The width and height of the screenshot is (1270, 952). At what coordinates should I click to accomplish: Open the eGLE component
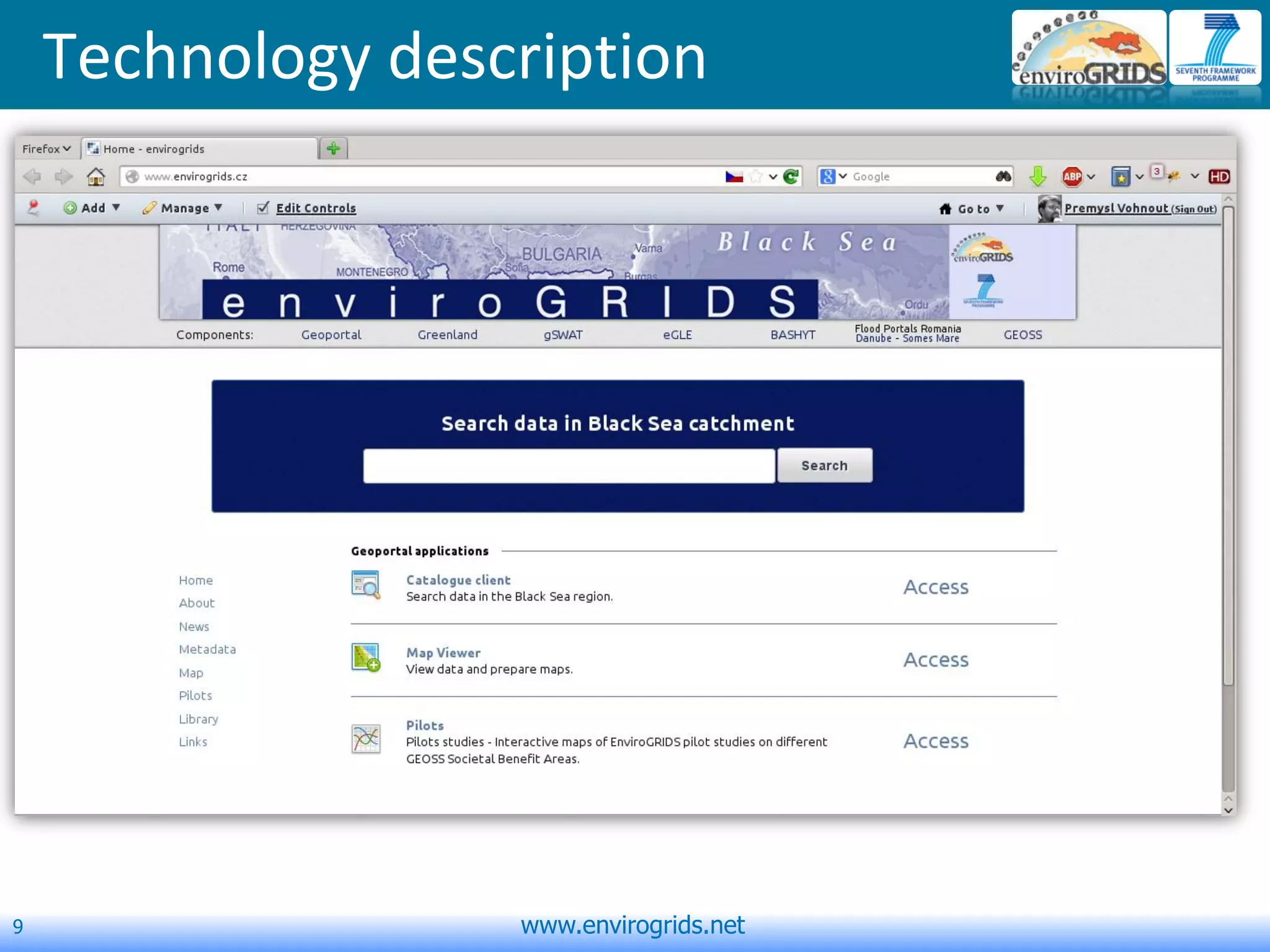(677, 335)
